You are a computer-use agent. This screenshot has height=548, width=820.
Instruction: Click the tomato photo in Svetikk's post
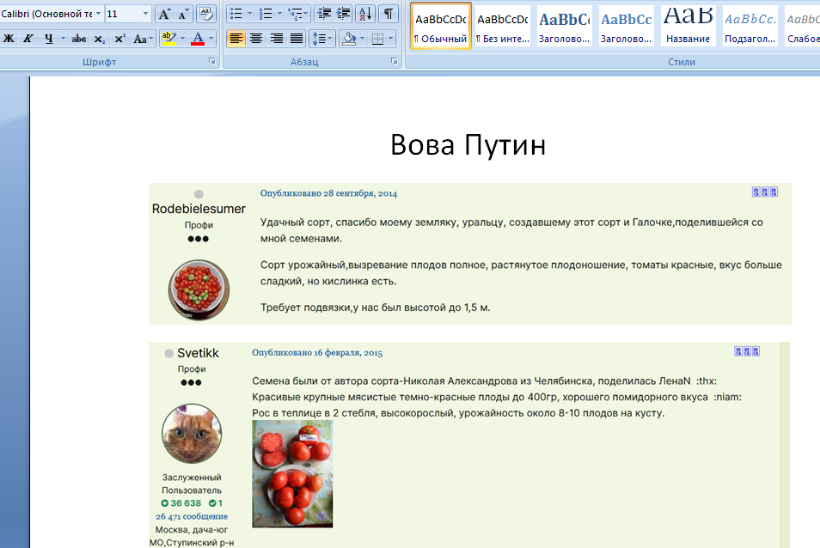[292, 473]
